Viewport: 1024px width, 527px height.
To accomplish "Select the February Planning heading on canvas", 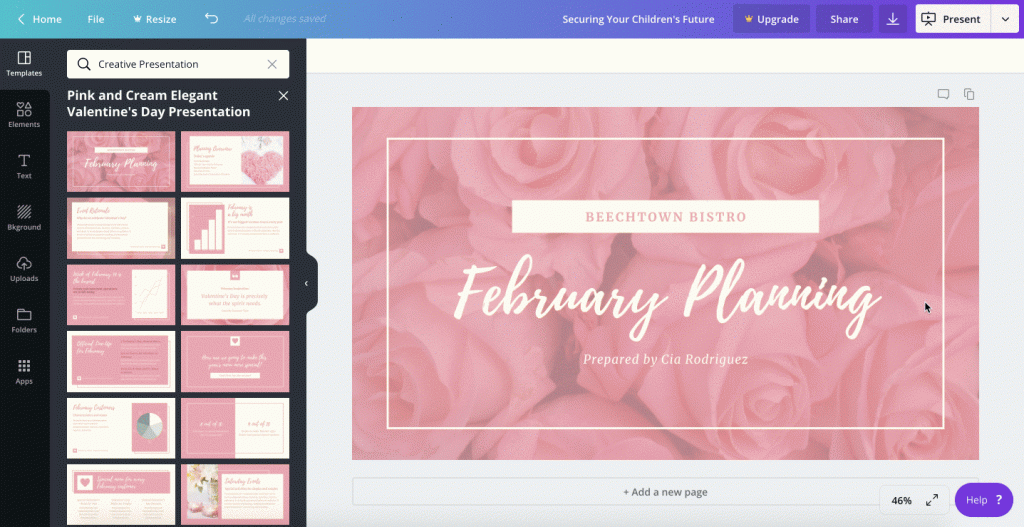I will pos(667,298).
